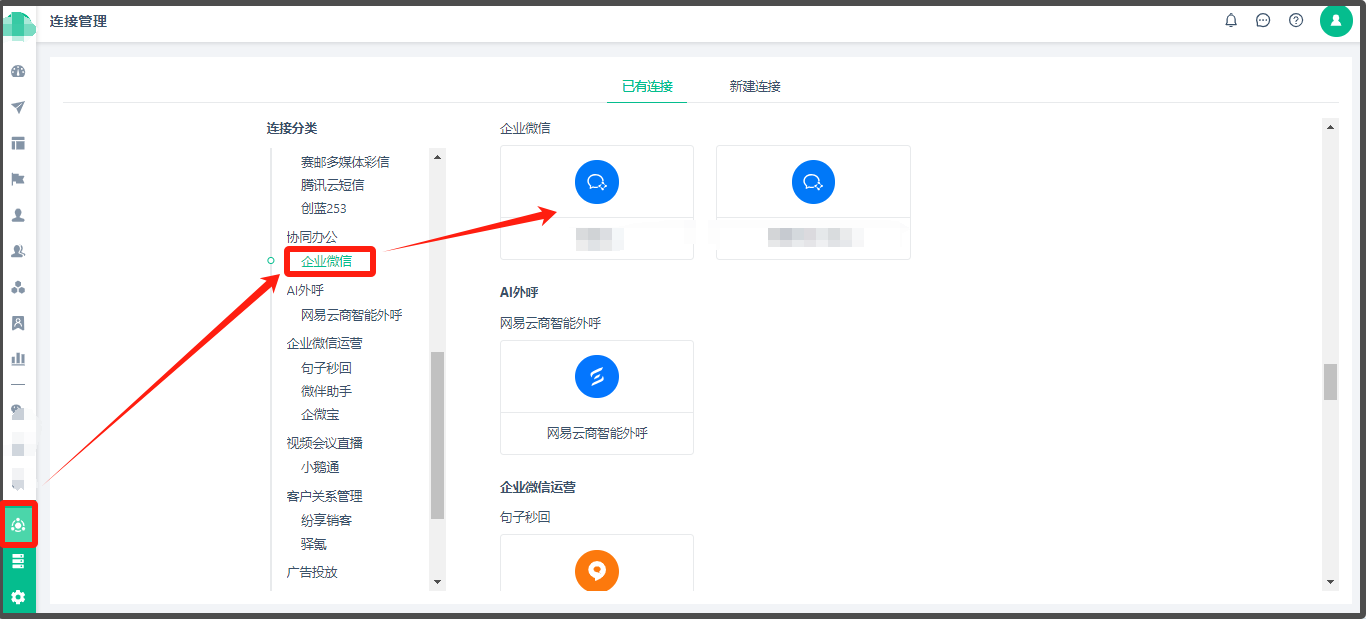Open the contact bookmark icon in sidebar
This screenshot has height=619, width=1366.
[18, 323]
